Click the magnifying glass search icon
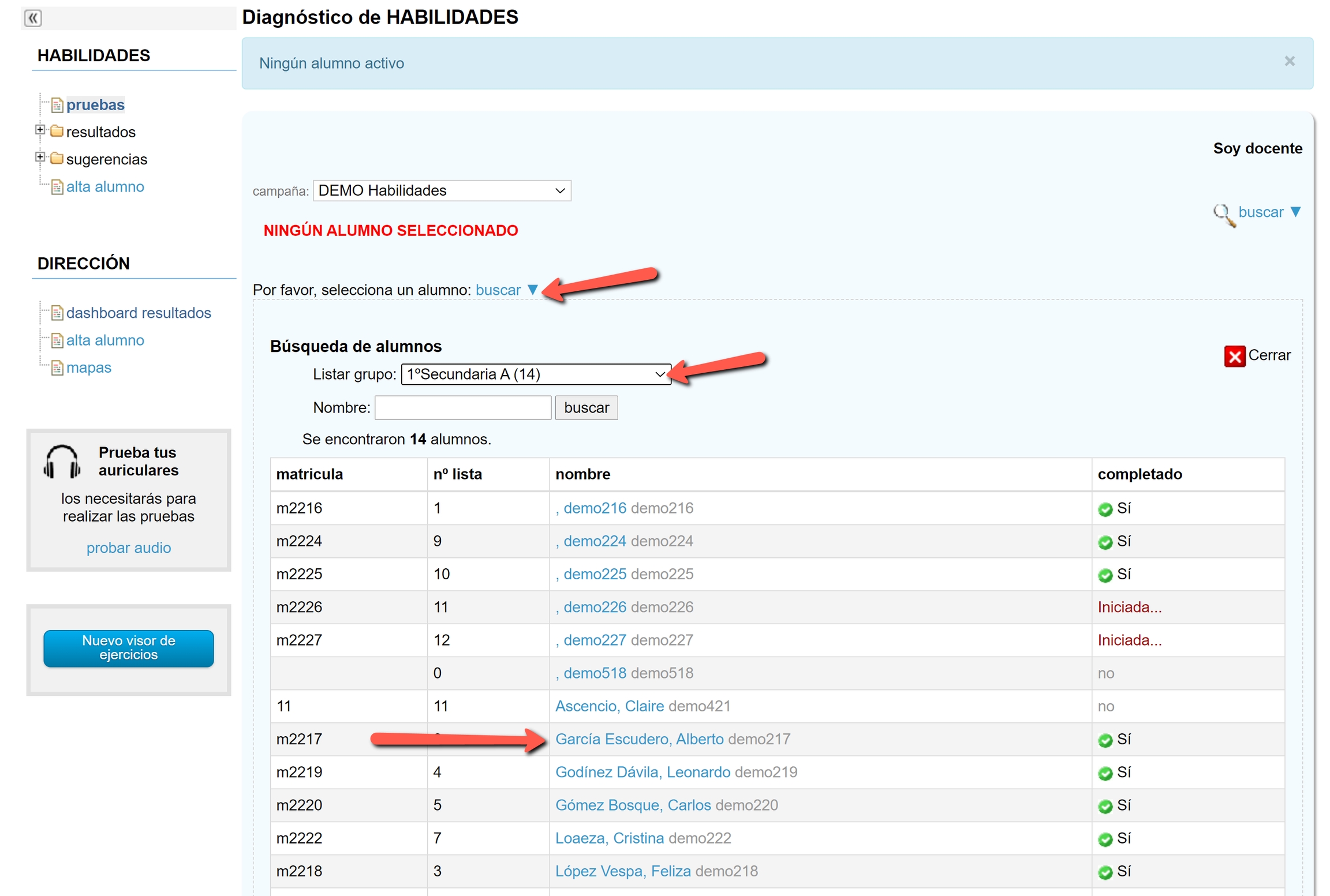The height and width of the screenshot is (896, 1330). [x=1223, y=214]
